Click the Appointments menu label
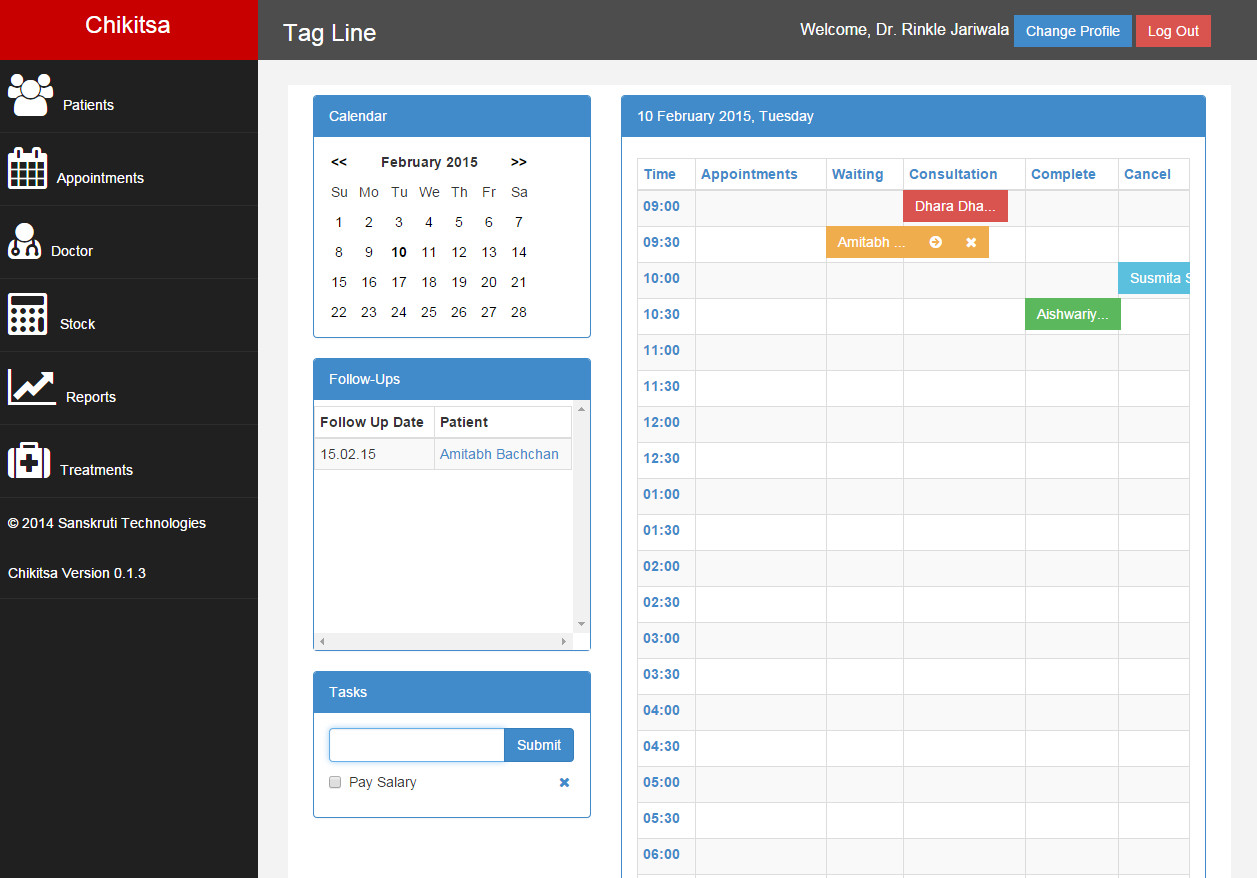This screenshot has height=878, width=1257. tap(100, 178)
